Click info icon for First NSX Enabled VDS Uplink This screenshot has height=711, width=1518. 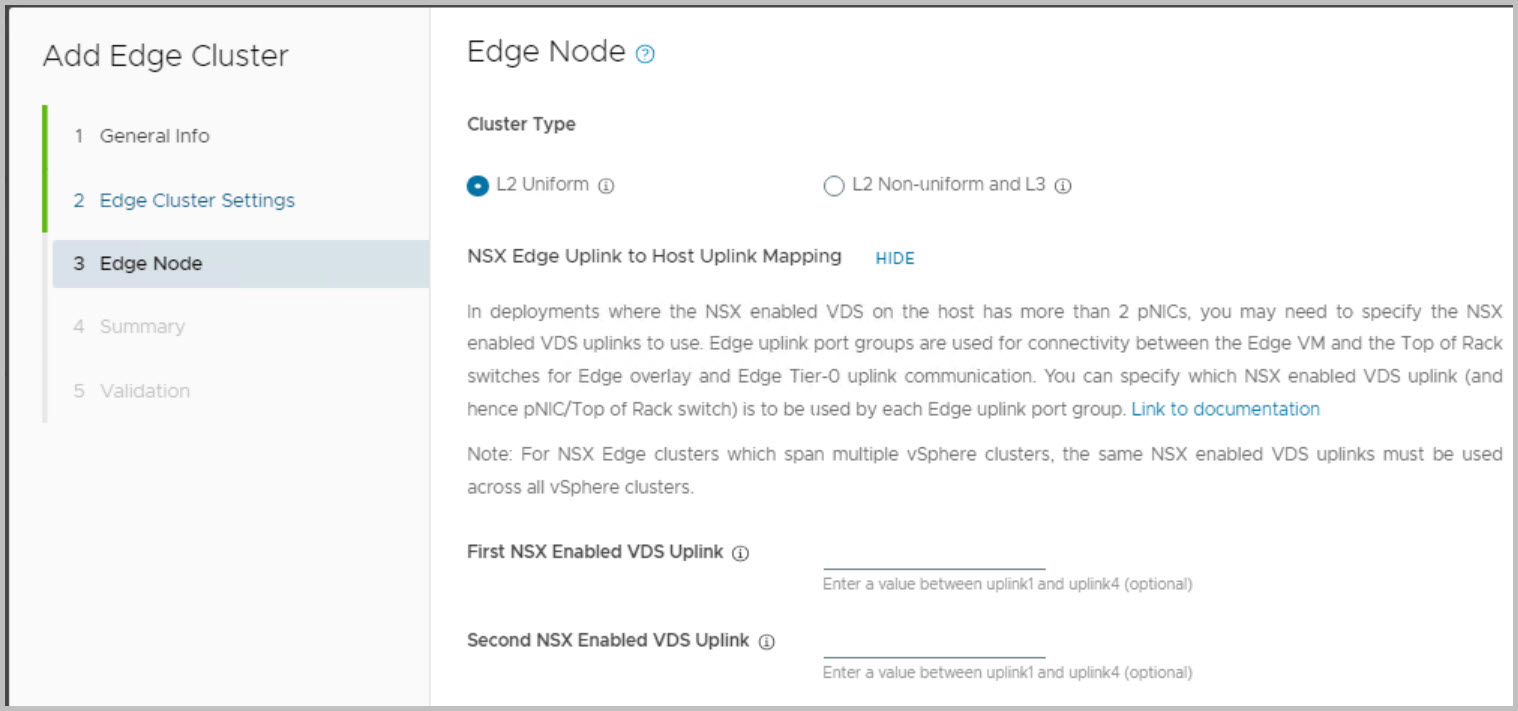tap(740, 553)
